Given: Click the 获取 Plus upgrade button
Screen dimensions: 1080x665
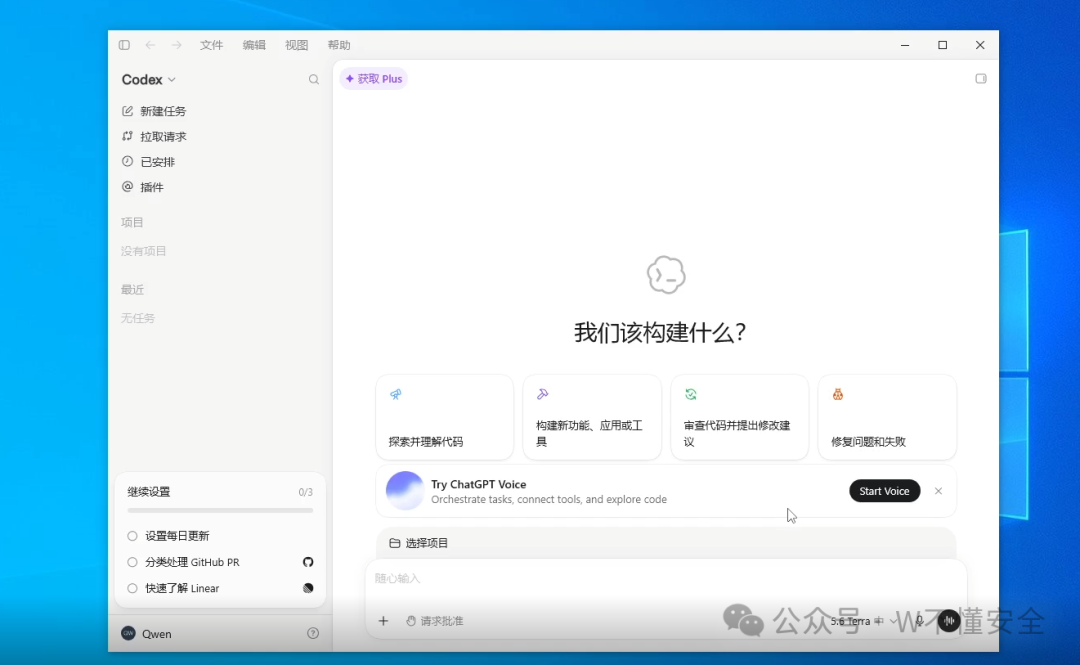Looking at the screenshot, I should pyautogui.click(x=374, y=79).
